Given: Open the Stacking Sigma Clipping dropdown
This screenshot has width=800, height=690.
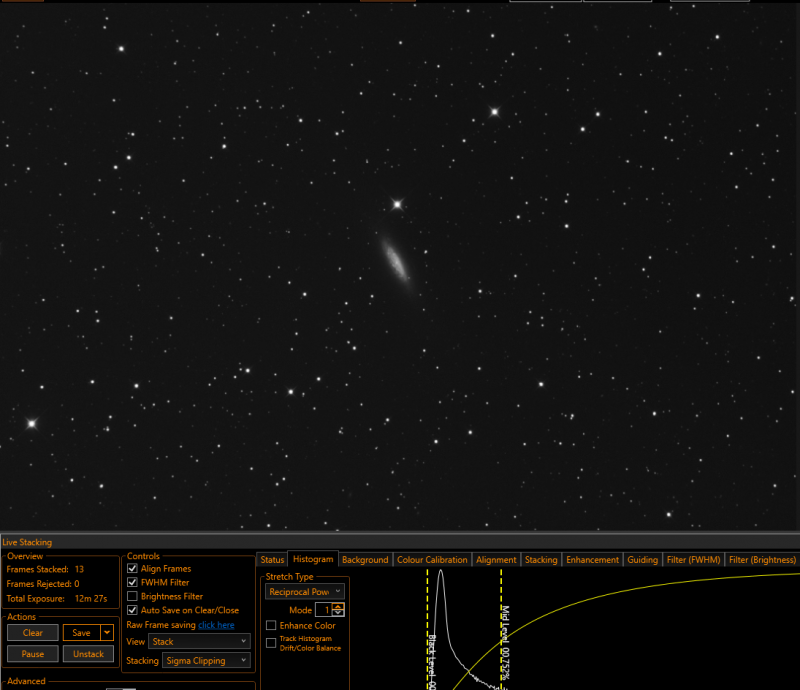Looking at the screenshot, I should (206, 660).
